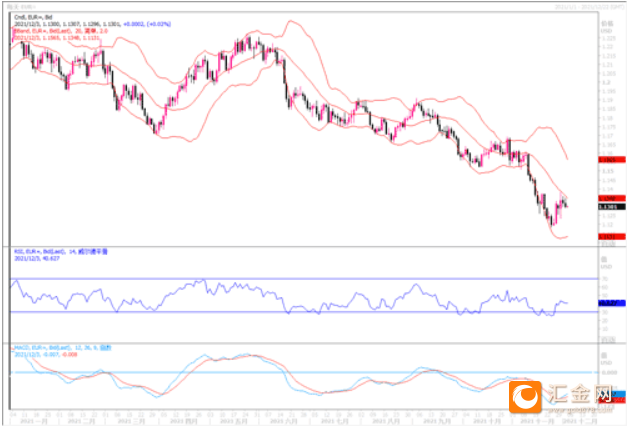Click the MACD indicator legend label

[63, 347]
